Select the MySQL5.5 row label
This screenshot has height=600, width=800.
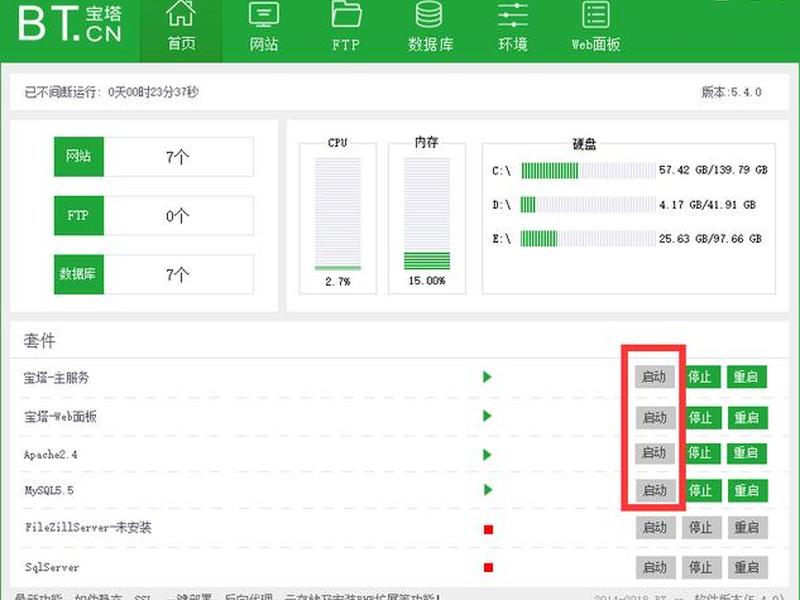point(49,490)
